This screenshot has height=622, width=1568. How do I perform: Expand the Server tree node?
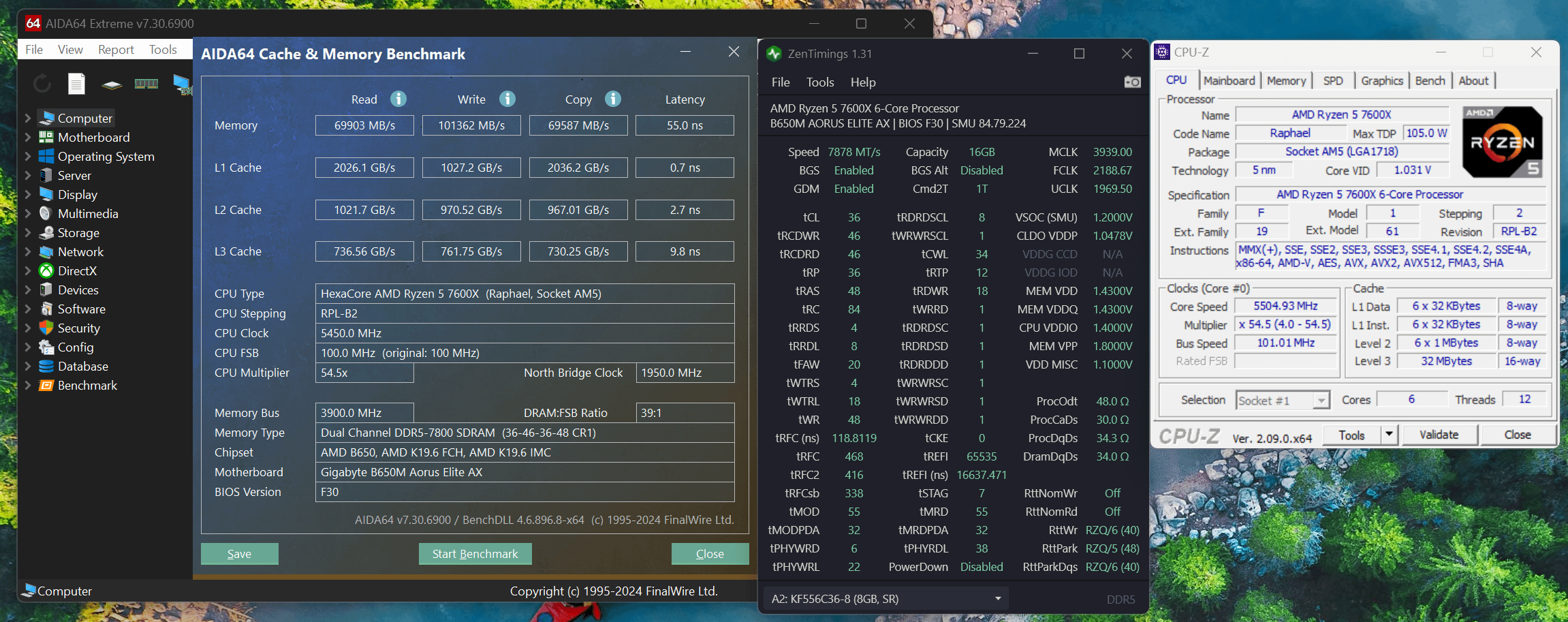click(28, 175)
